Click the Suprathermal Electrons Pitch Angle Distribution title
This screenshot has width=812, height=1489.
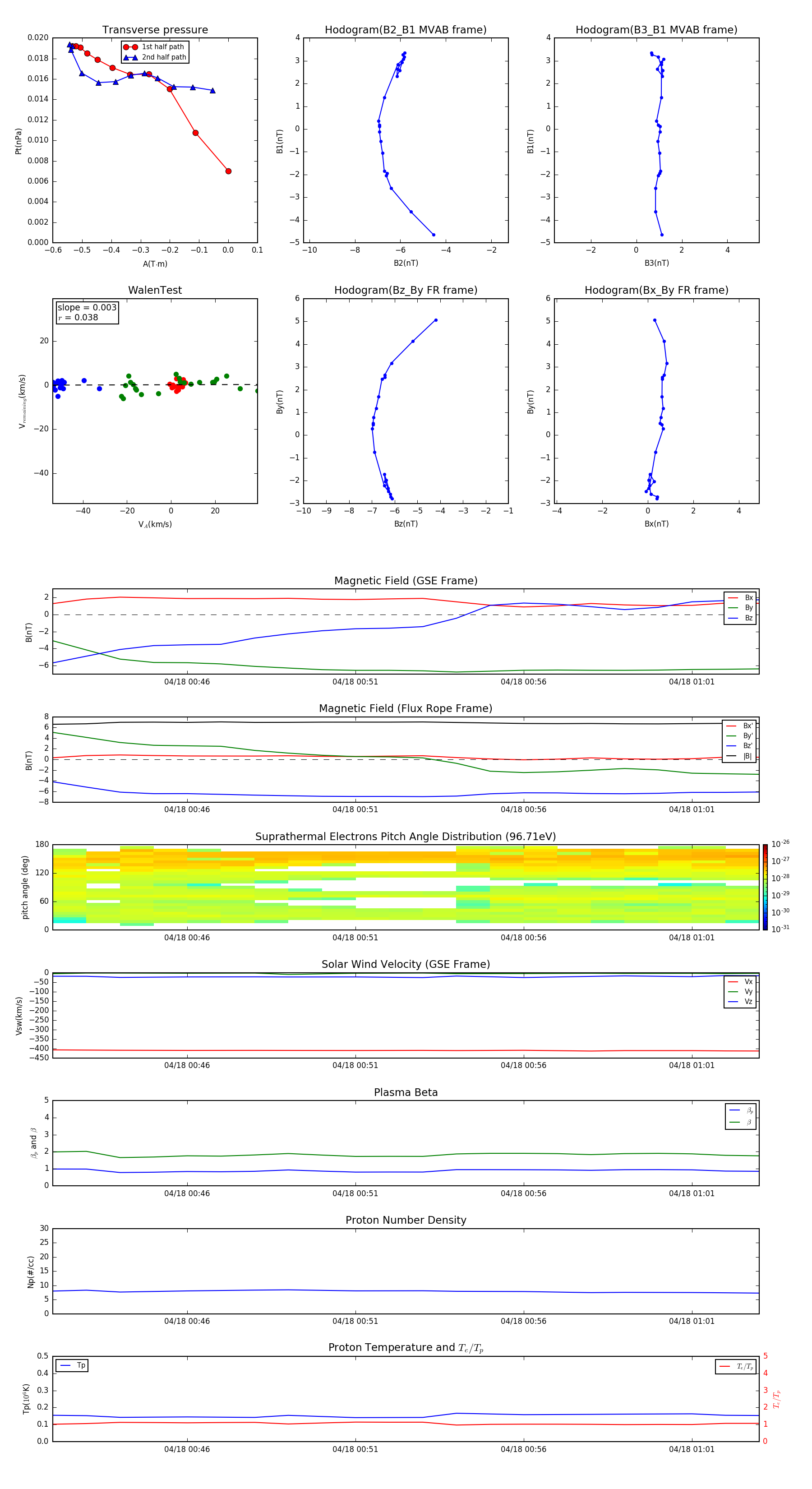[406, 837]
